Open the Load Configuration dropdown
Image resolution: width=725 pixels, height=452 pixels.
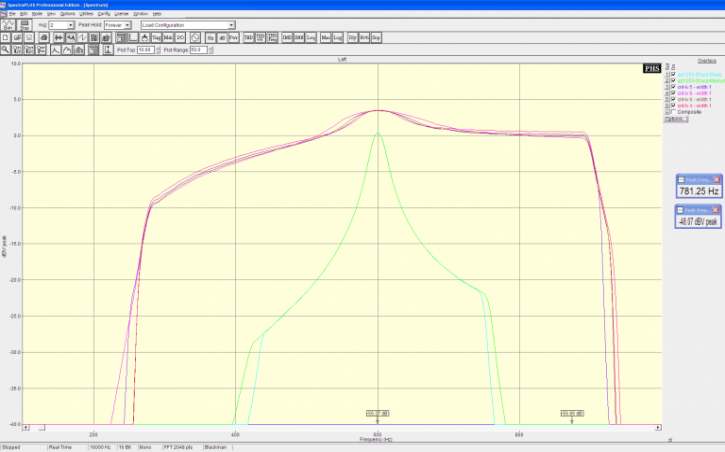click(231, 25)
